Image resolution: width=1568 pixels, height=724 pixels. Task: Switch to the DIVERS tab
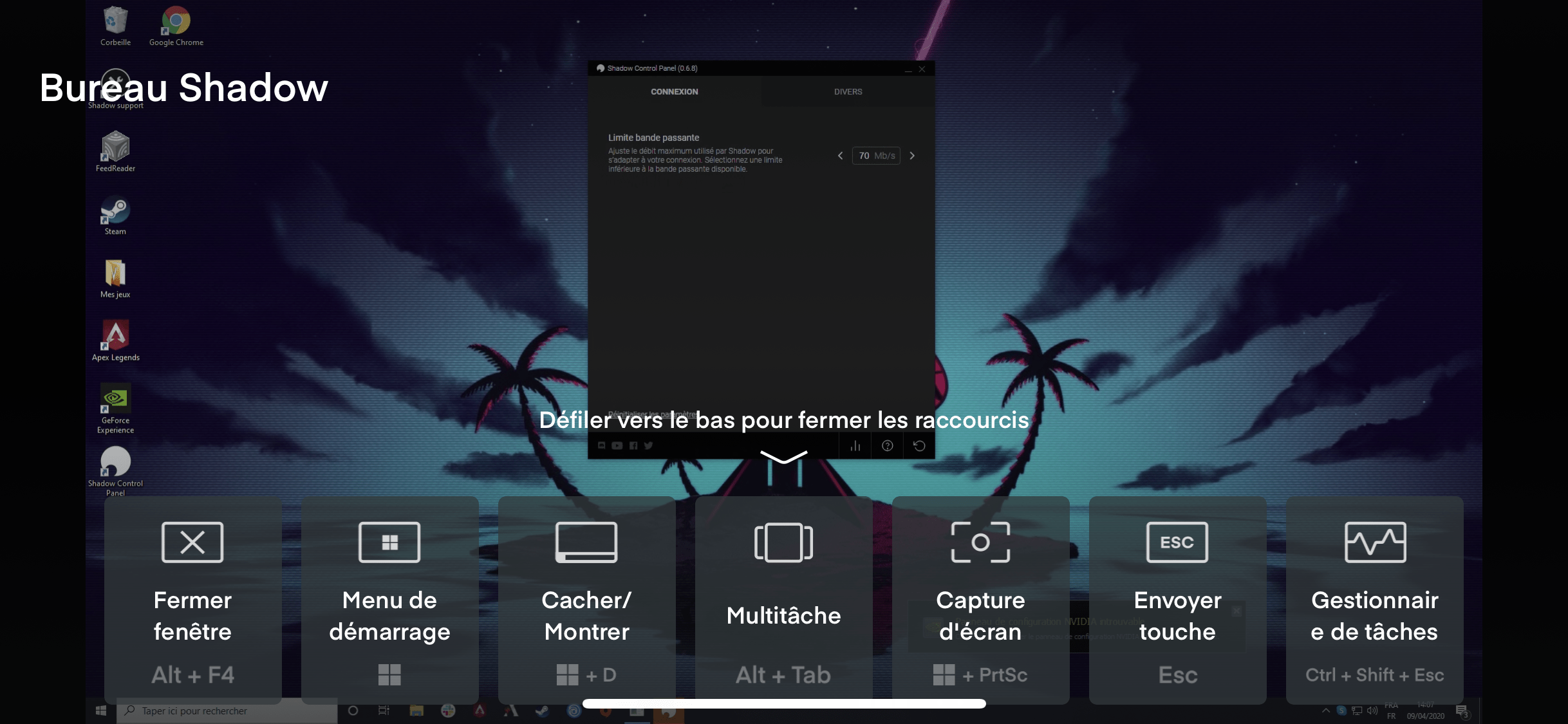point(848,91)
